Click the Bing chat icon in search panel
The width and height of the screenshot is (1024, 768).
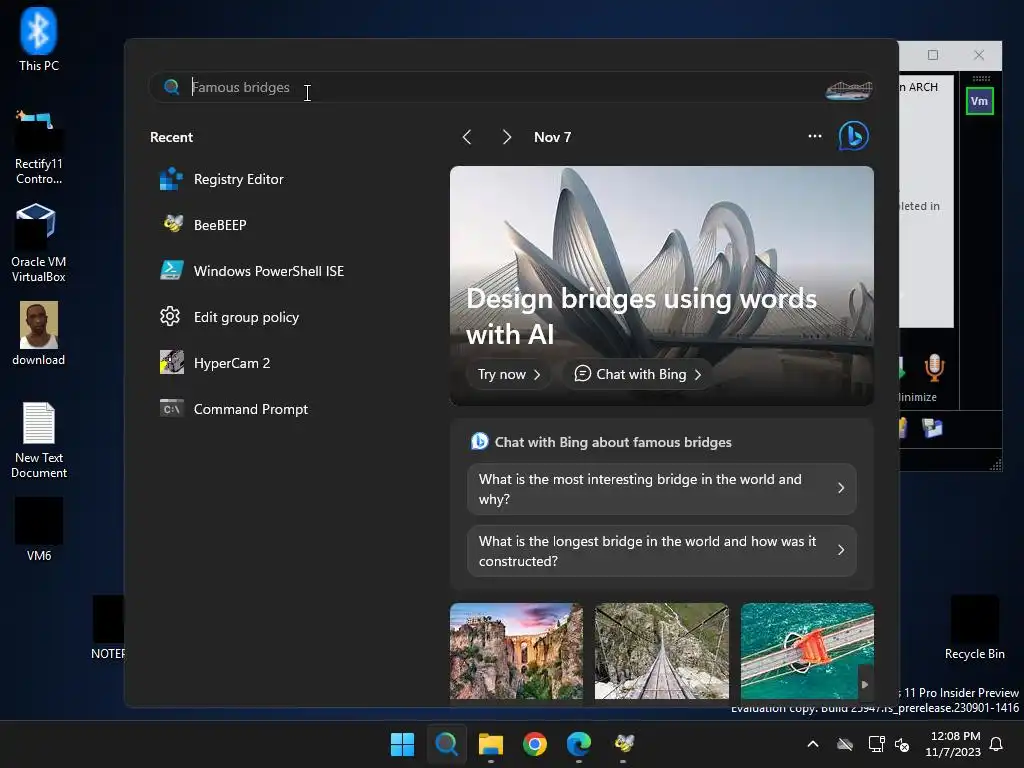(x=853, y=136)
